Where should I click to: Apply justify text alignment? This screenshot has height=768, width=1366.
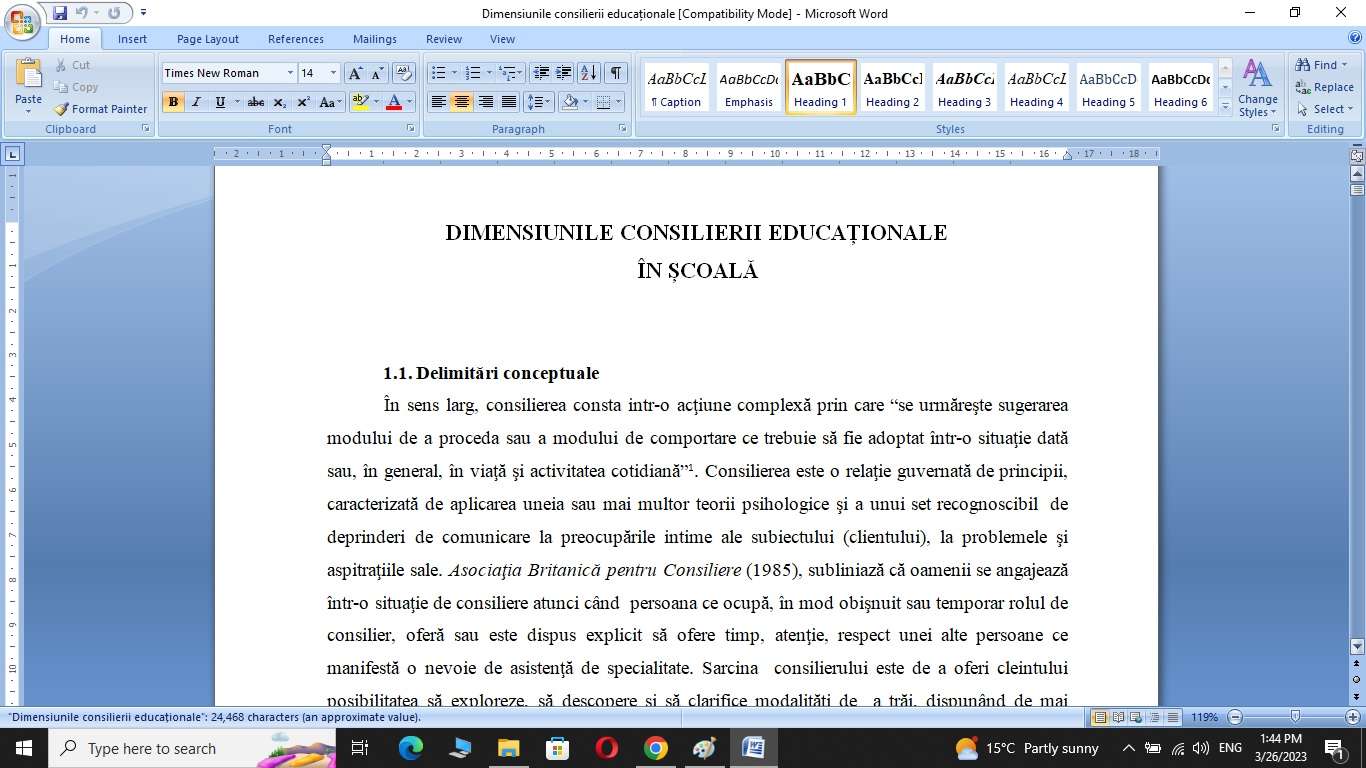(509, 102)
